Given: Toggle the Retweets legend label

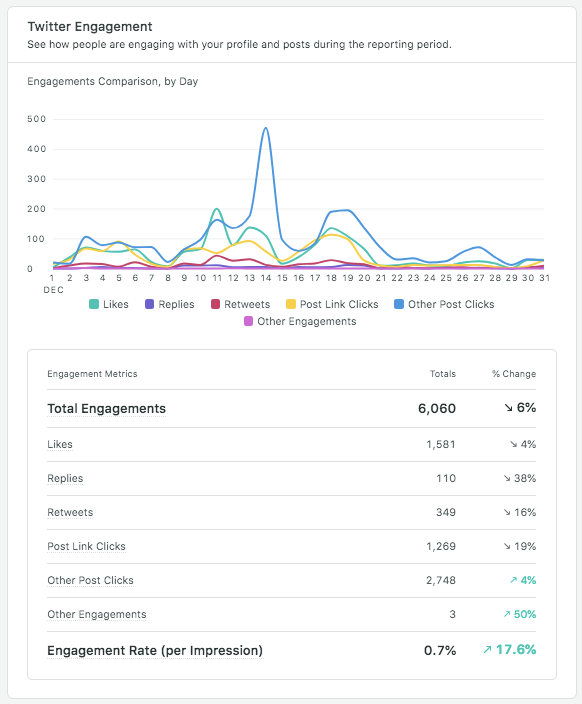Looking at the screenshot, I should point(247,304).
